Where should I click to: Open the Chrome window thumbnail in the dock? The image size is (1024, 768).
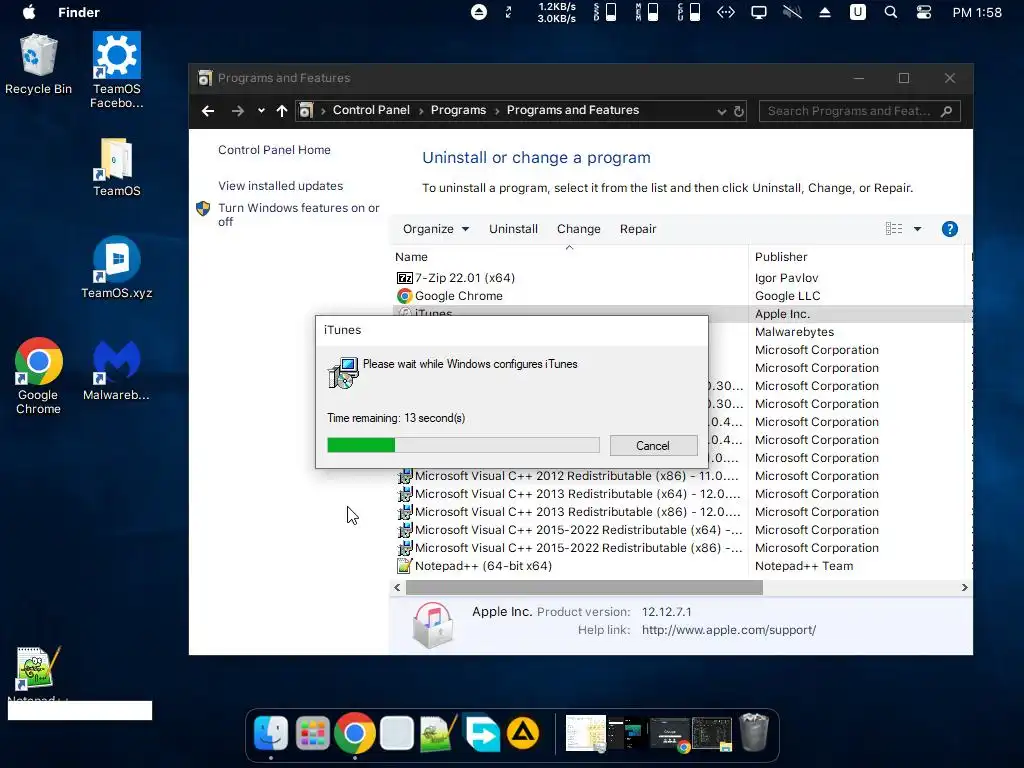[670, 734]
